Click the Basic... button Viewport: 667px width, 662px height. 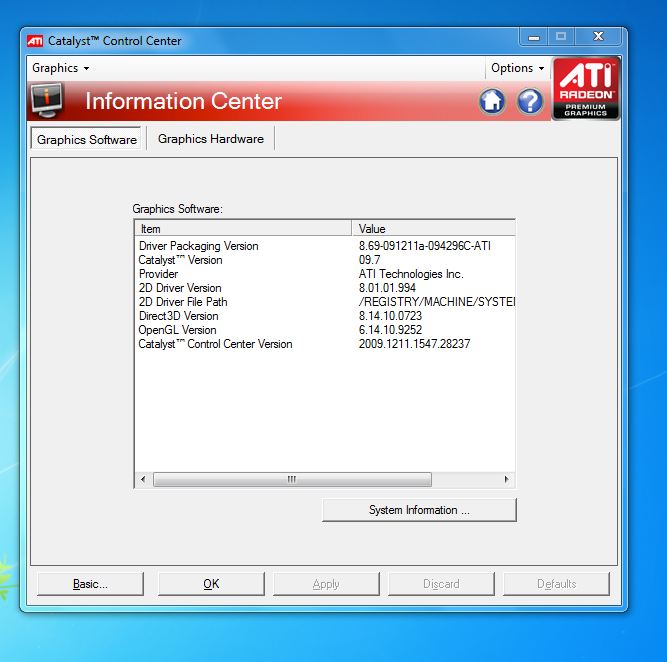click(90, 584)
